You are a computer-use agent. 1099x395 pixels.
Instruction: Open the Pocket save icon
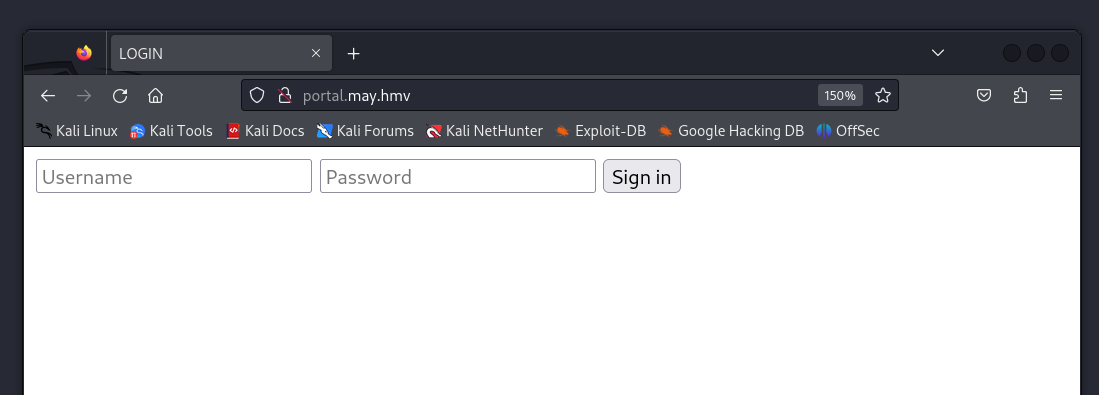pos(984,95)
